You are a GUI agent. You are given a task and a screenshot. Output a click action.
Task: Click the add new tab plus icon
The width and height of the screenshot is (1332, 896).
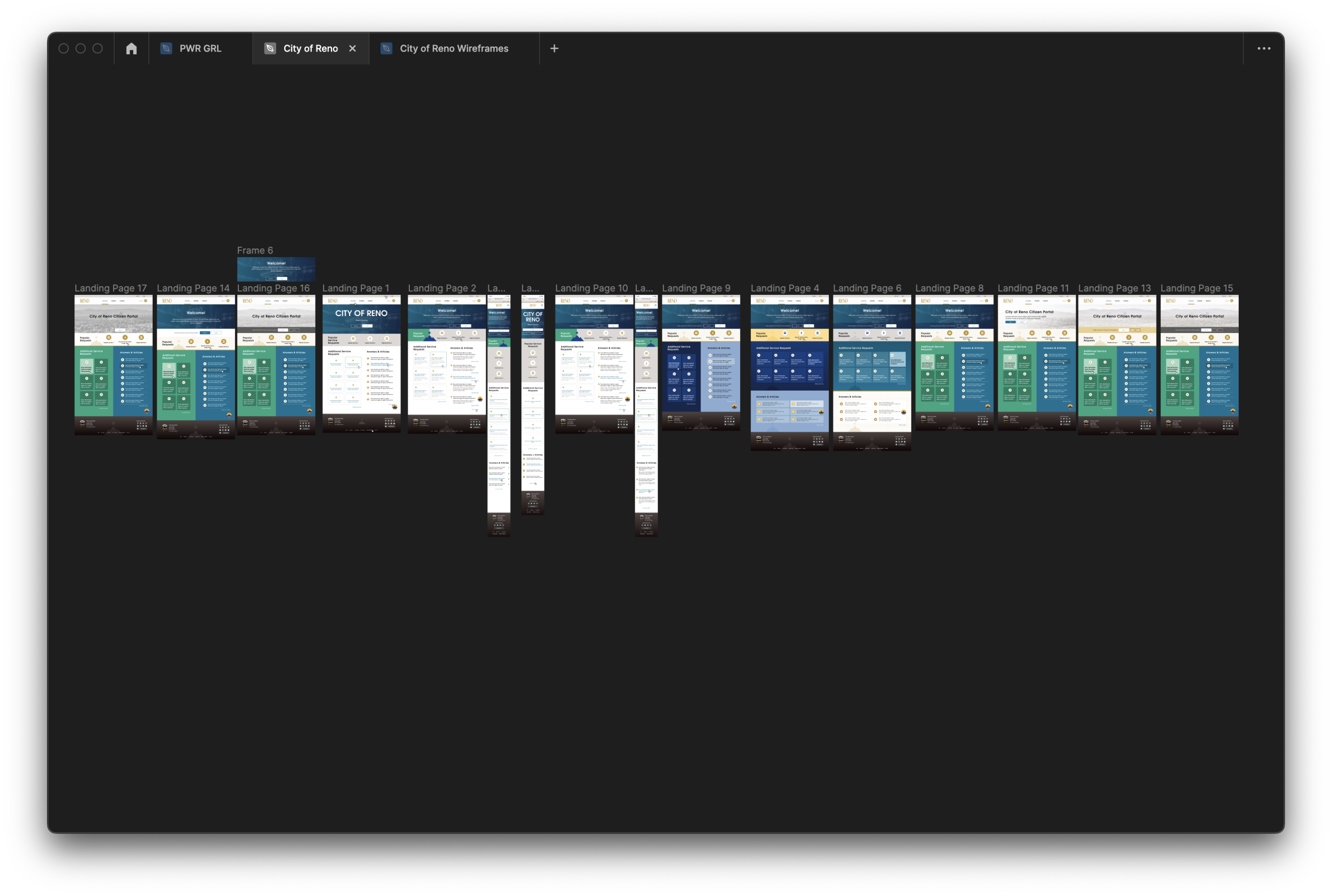click(554, 48)
